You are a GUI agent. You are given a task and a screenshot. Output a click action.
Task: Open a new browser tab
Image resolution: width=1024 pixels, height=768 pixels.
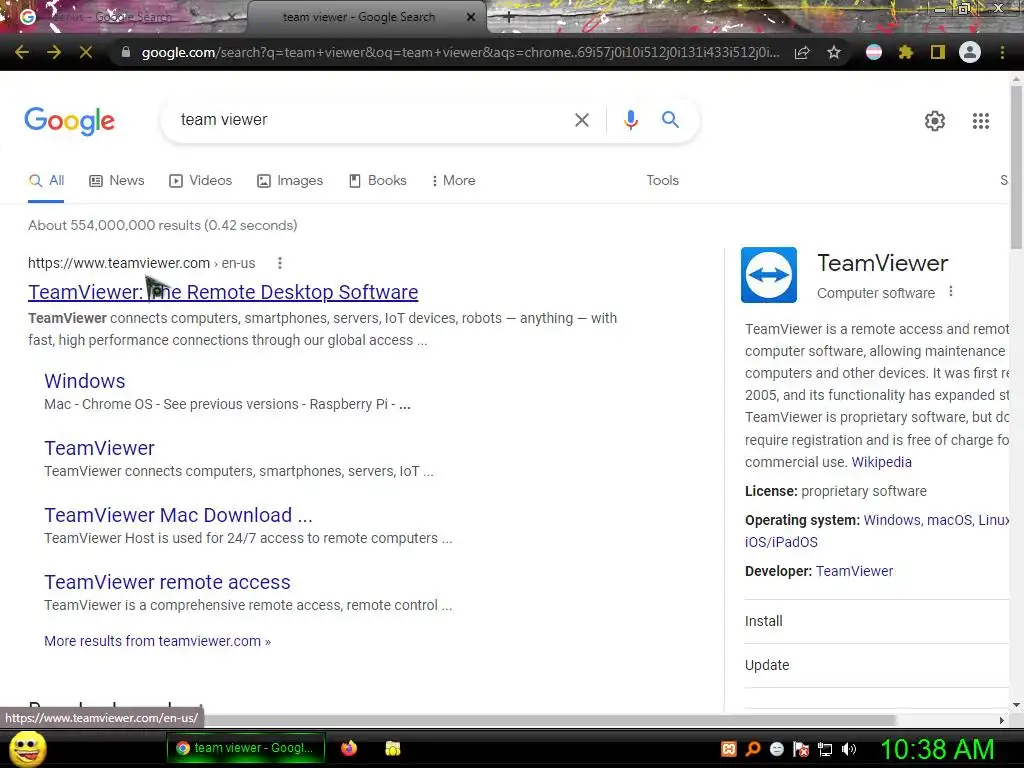click(509, 18)
